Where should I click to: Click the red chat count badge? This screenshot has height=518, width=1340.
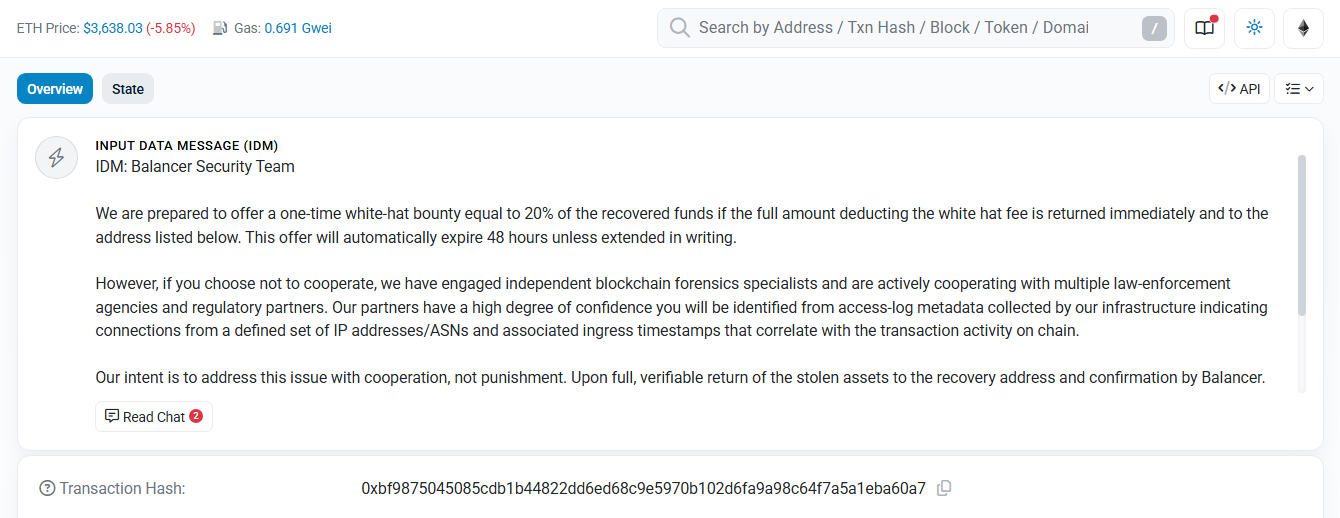click(196, 416)
